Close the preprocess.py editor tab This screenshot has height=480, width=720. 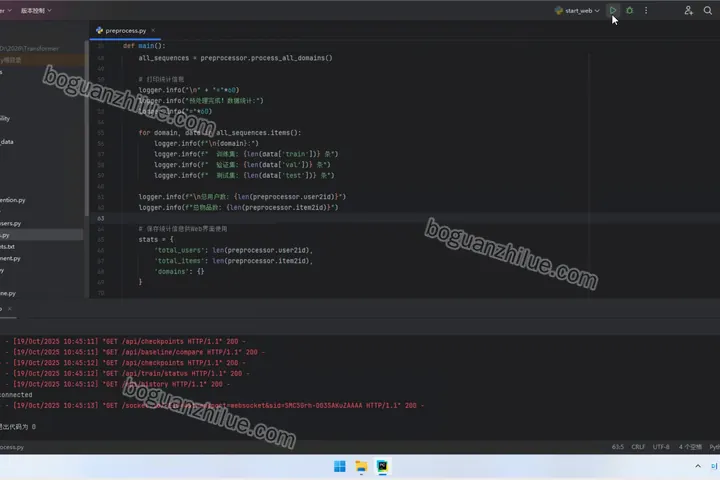point(153,30)
